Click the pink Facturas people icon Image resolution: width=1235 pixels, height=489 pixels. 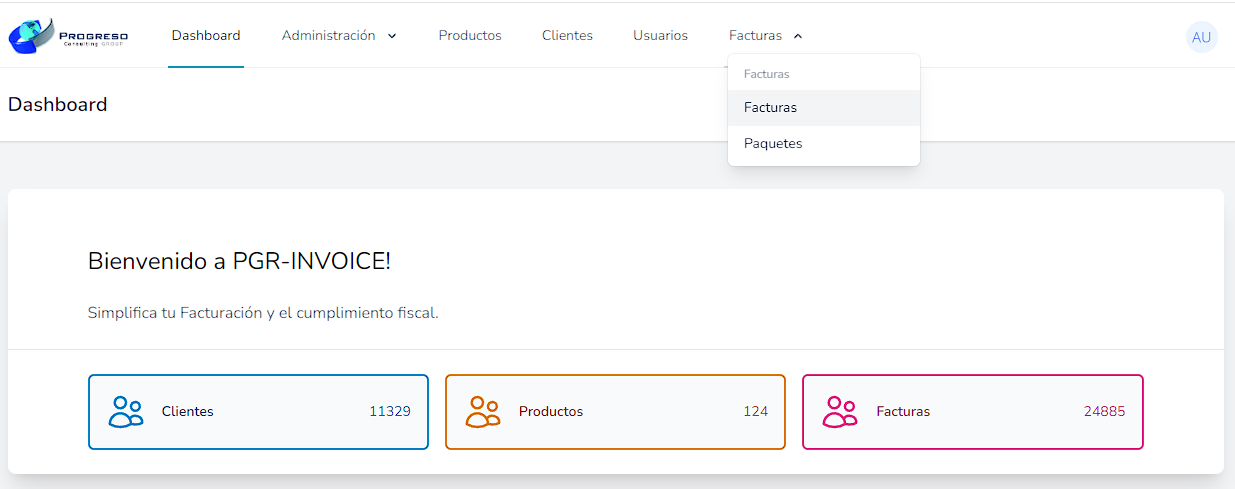pos(840,412)
